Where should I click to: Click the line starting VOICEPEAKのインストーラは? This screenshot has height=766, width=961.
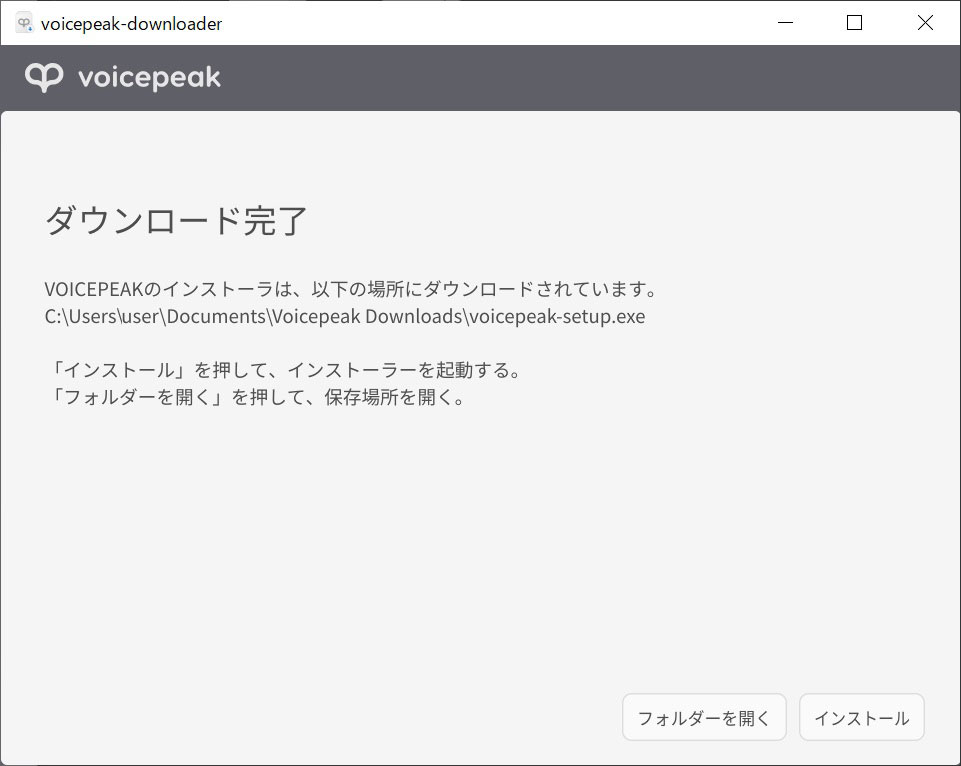[352, 289]
